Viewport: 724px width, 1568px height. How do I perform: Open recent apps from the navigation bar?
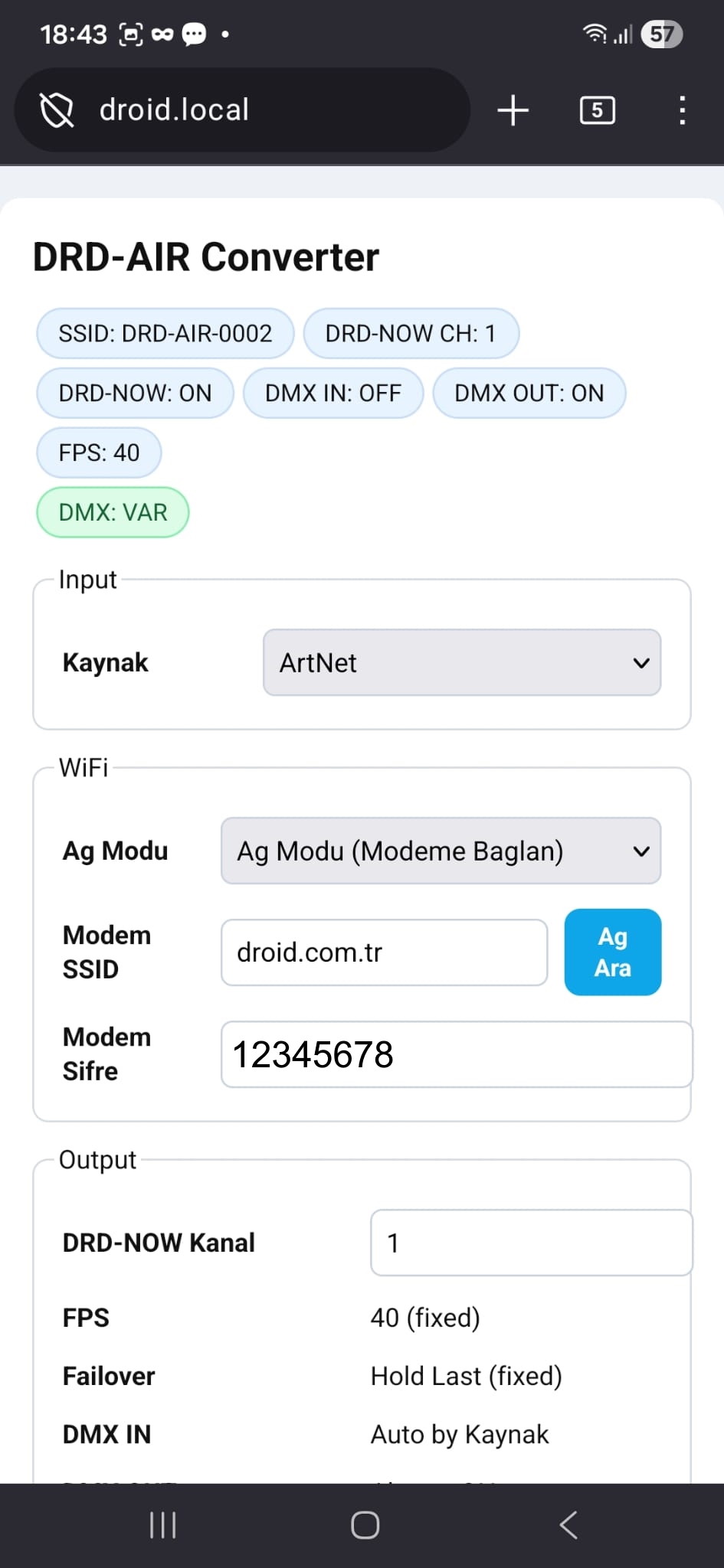click(x=162, y=1524)
